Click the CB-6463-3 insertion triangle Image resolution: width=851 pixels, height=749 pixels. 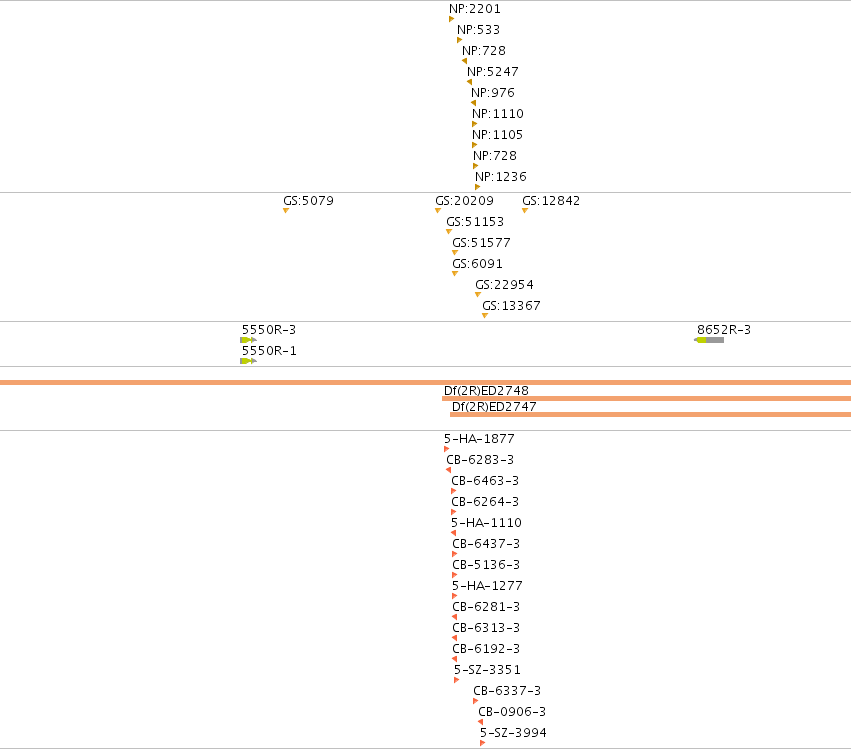(x=454, y=491)
